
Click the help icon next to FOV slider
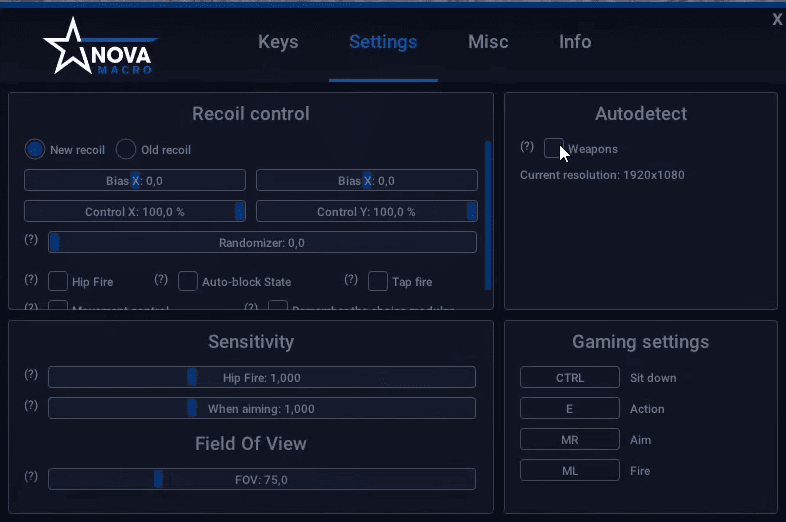click(31, 477)
